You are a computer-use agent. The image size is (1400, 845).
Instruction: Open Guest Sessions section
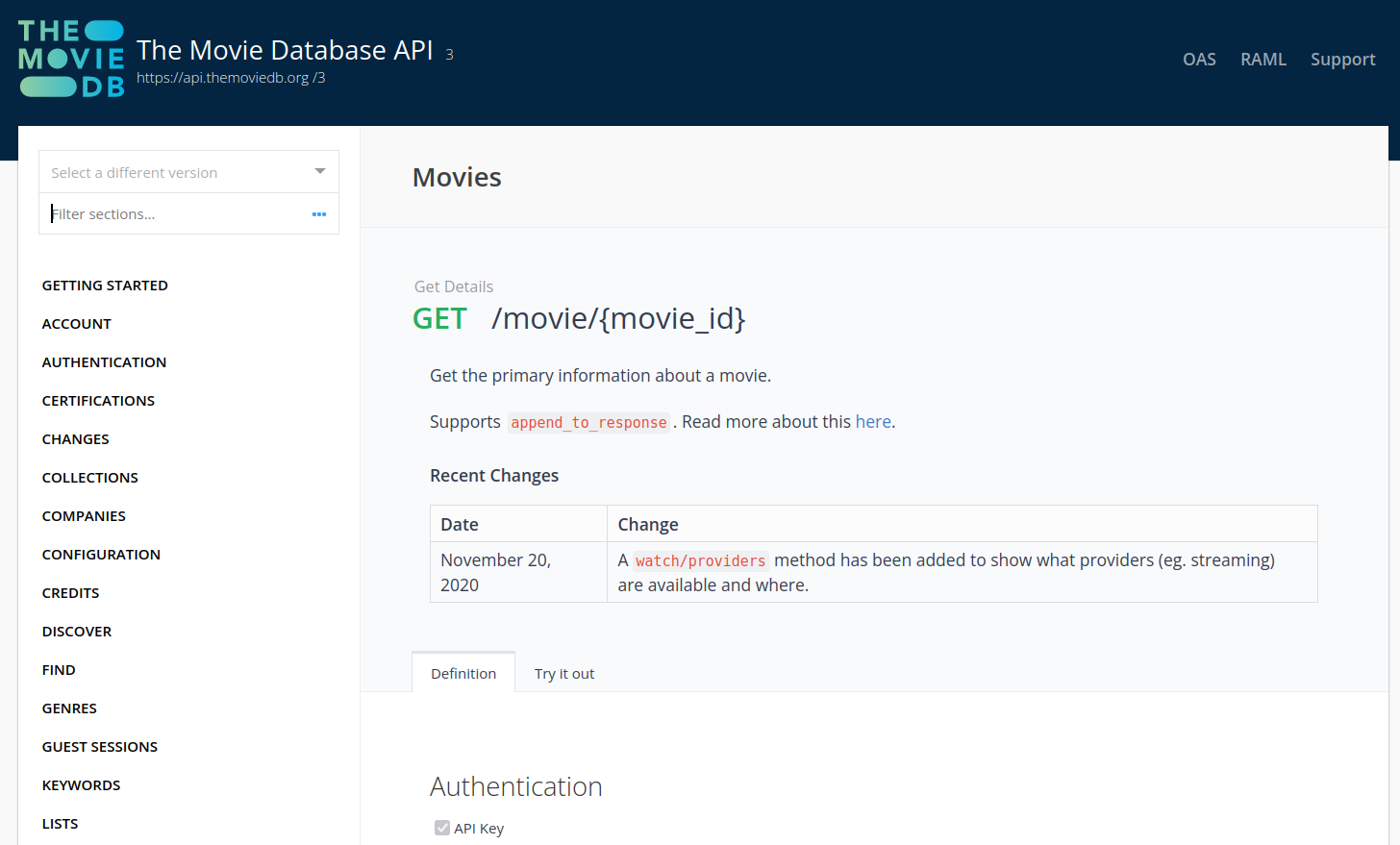100,747
